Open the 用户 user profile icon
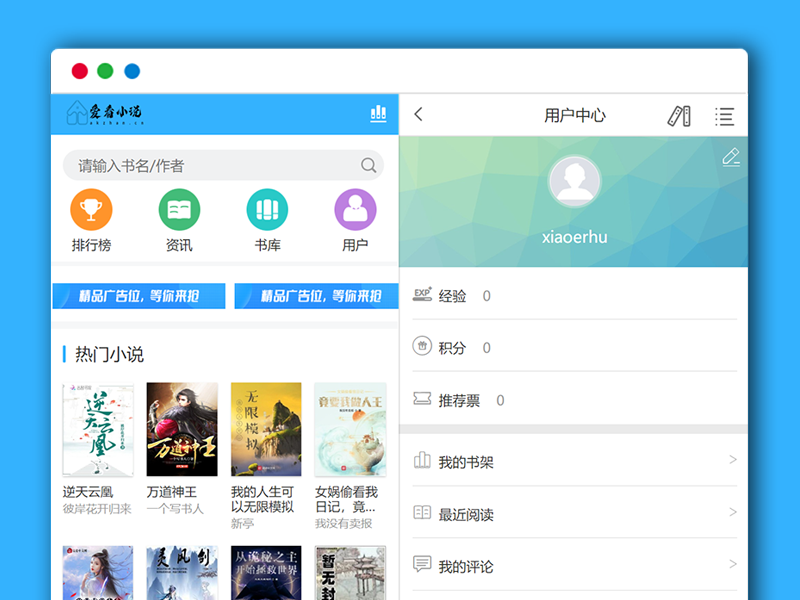Screen dimensions: 800x600 click(x=354, y=210)
